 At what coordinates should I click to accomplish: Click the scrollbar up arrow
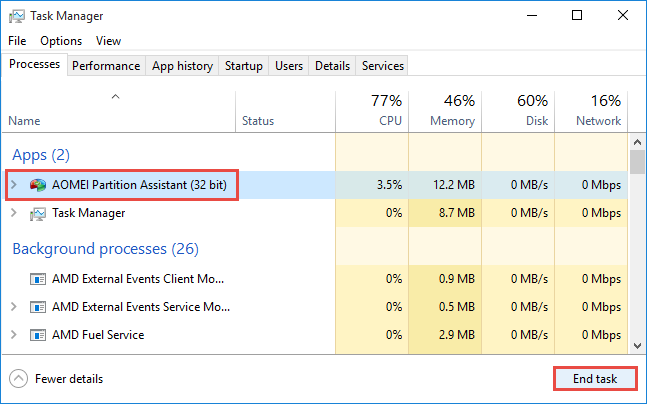638,142
